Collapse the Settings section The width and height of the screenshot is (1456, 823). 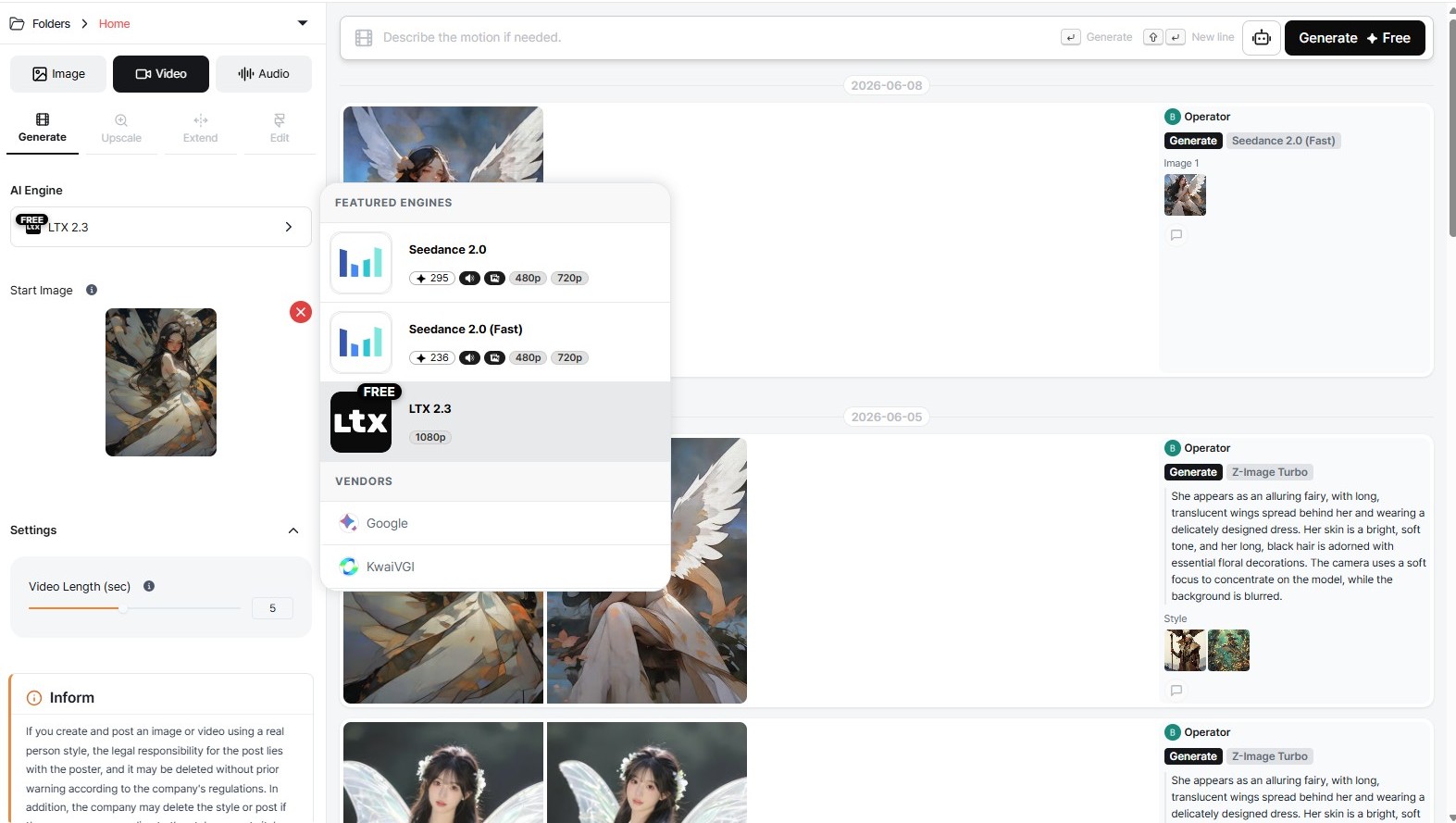pyautogui.click(x=293, y=530)
